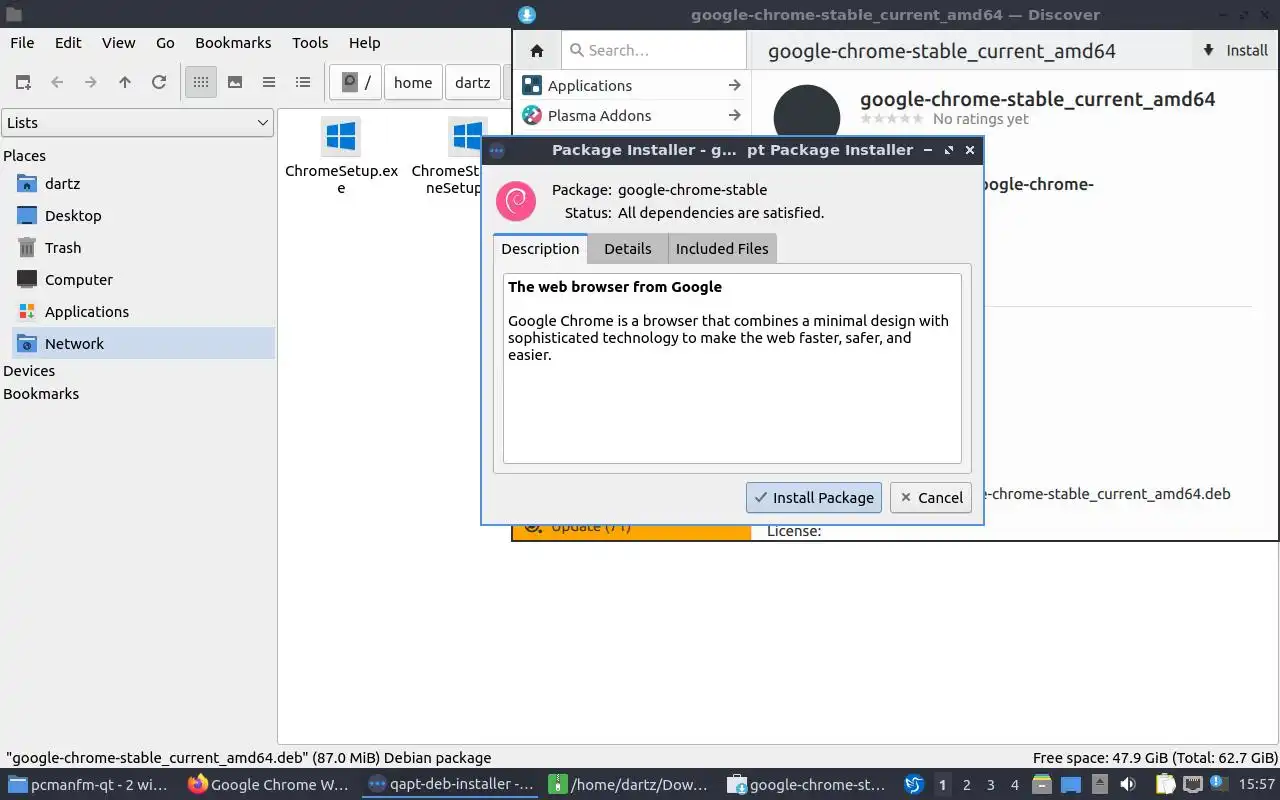The image size is (1280, 800).
Task: Select Network in Places sidebar
Action: coord(143,343)
